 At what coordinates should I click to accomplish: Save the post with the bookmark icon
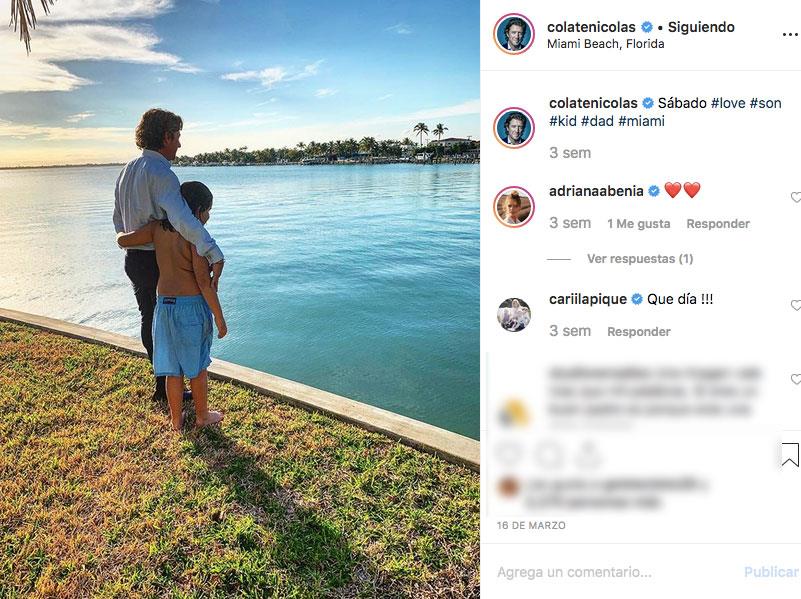click(x=789, y=455)
